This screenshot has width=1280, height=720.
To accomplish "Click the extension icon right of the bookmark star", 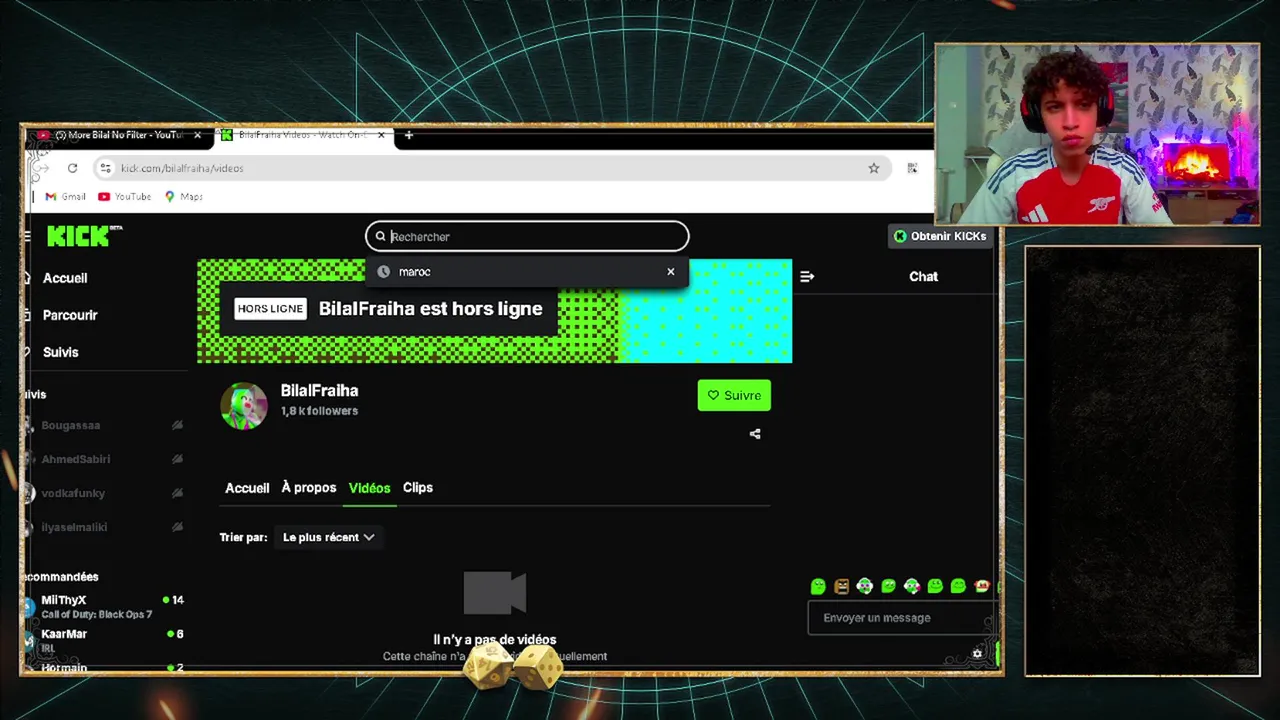I will click(912, 168).
